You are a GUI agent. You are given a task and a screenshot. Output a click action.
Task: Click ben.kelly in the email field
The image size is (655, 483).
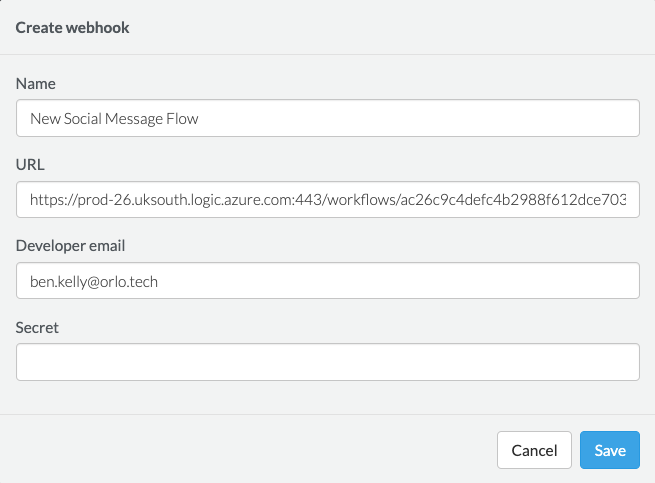coord(60,282)
